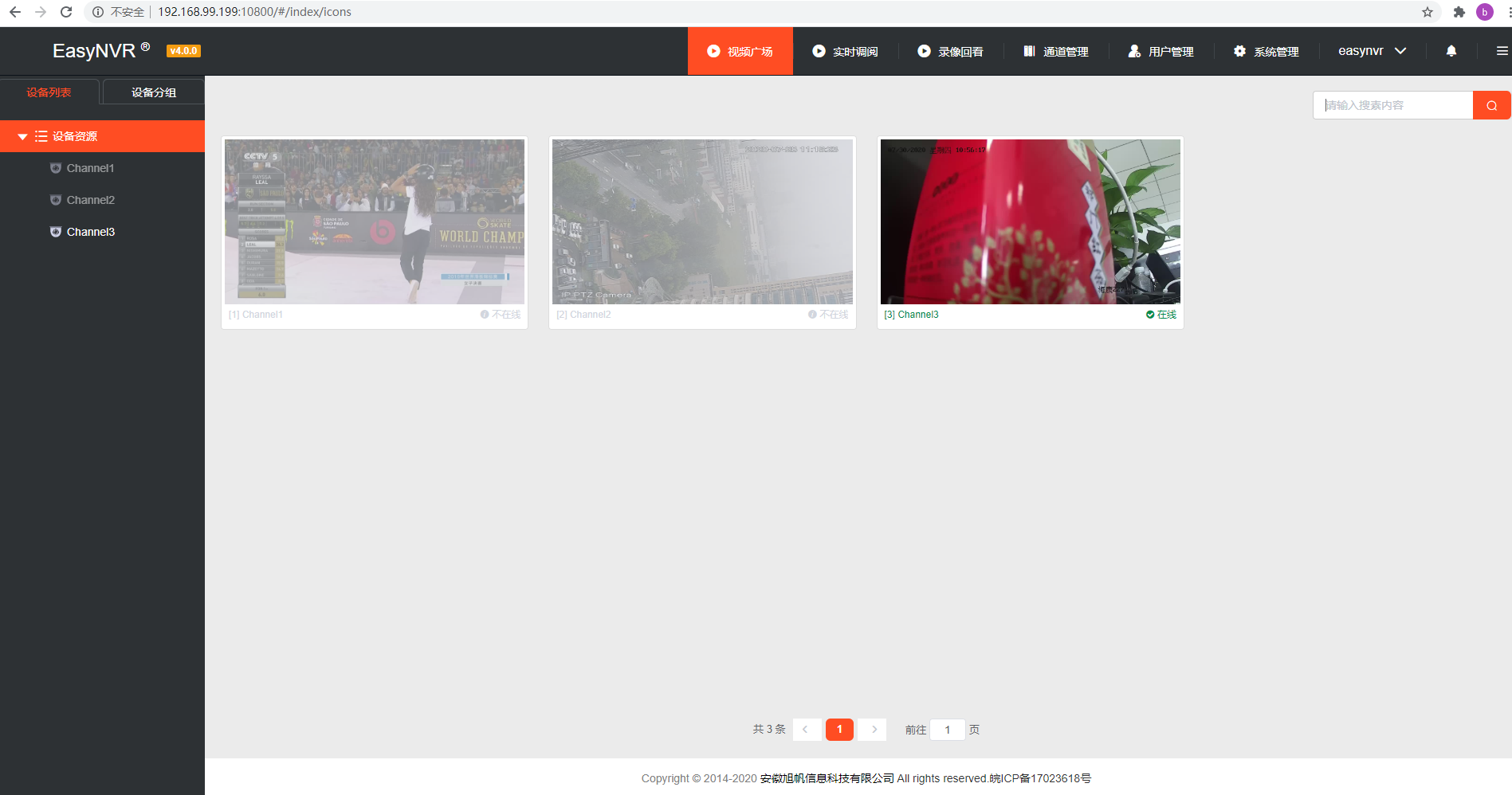Click the camera icon beside Channel2
1512x795 pixels.
point(56,200)
